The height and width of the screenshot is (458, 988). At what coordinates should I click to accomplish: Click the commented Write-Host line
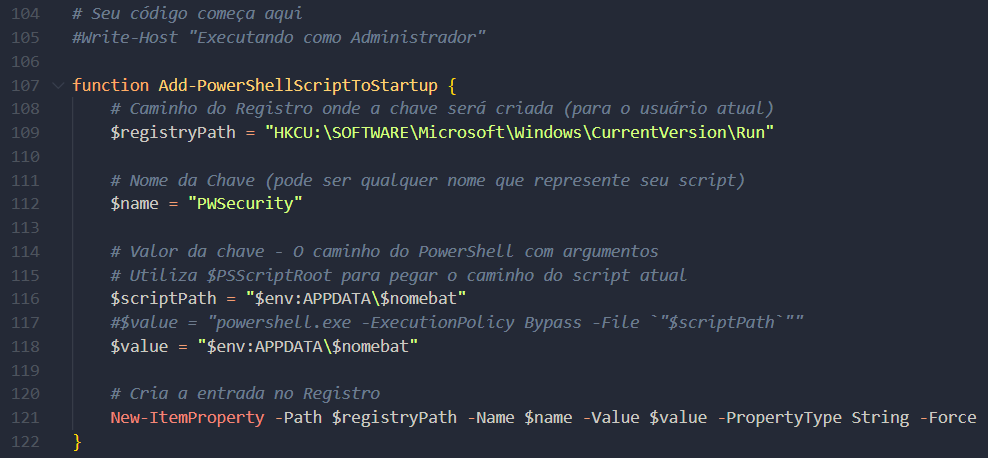(279, 37)
